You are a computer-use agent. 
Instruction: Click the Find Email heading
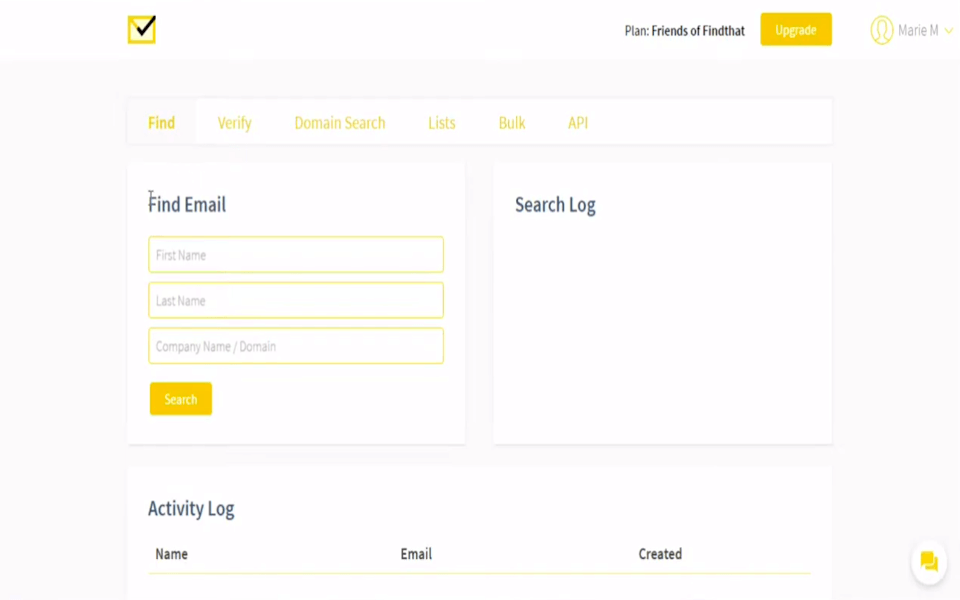point(187,204)
